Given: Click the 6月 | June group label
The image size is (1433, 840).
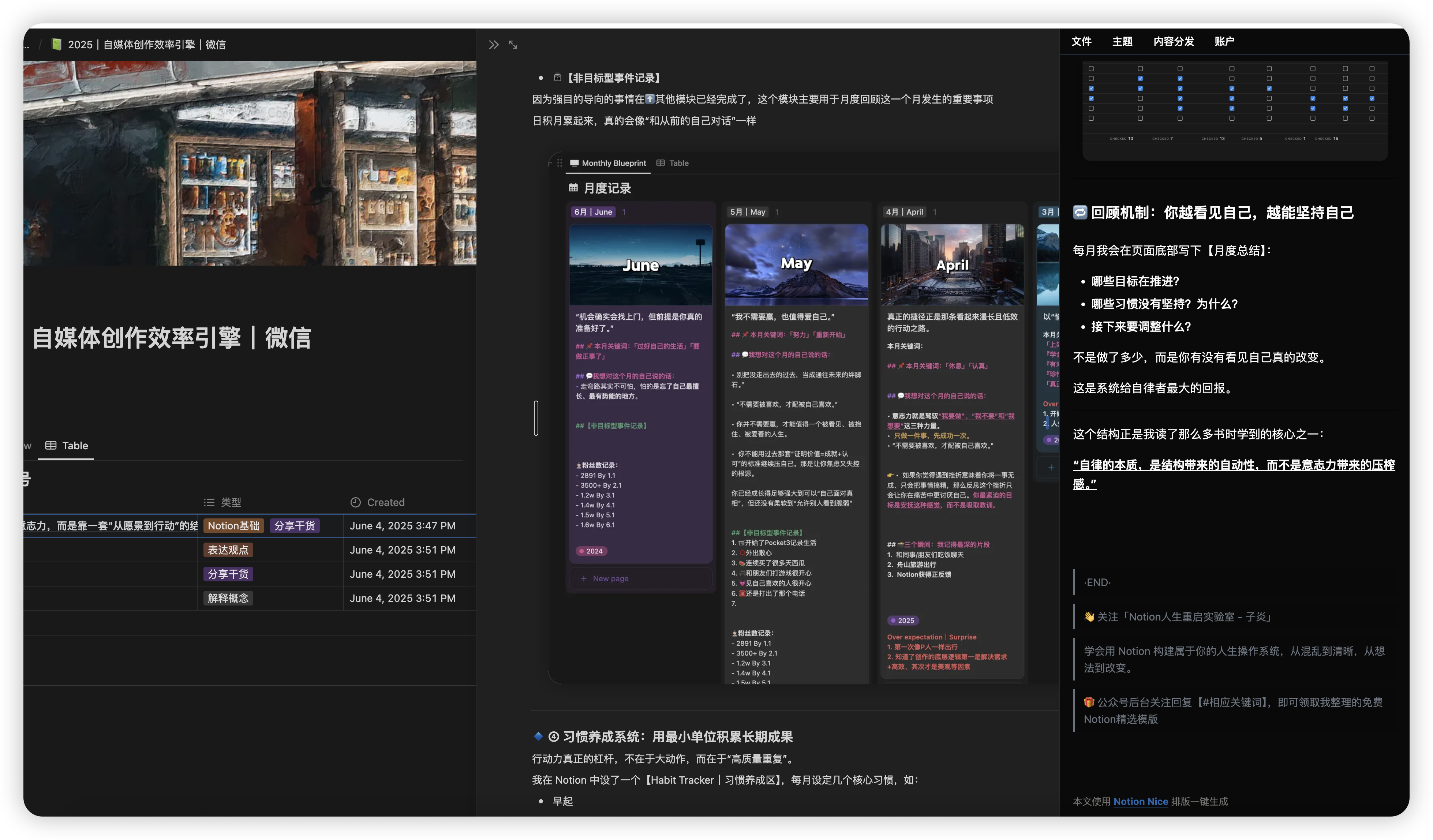Looking at the screenshot, I should click(593, 212).
